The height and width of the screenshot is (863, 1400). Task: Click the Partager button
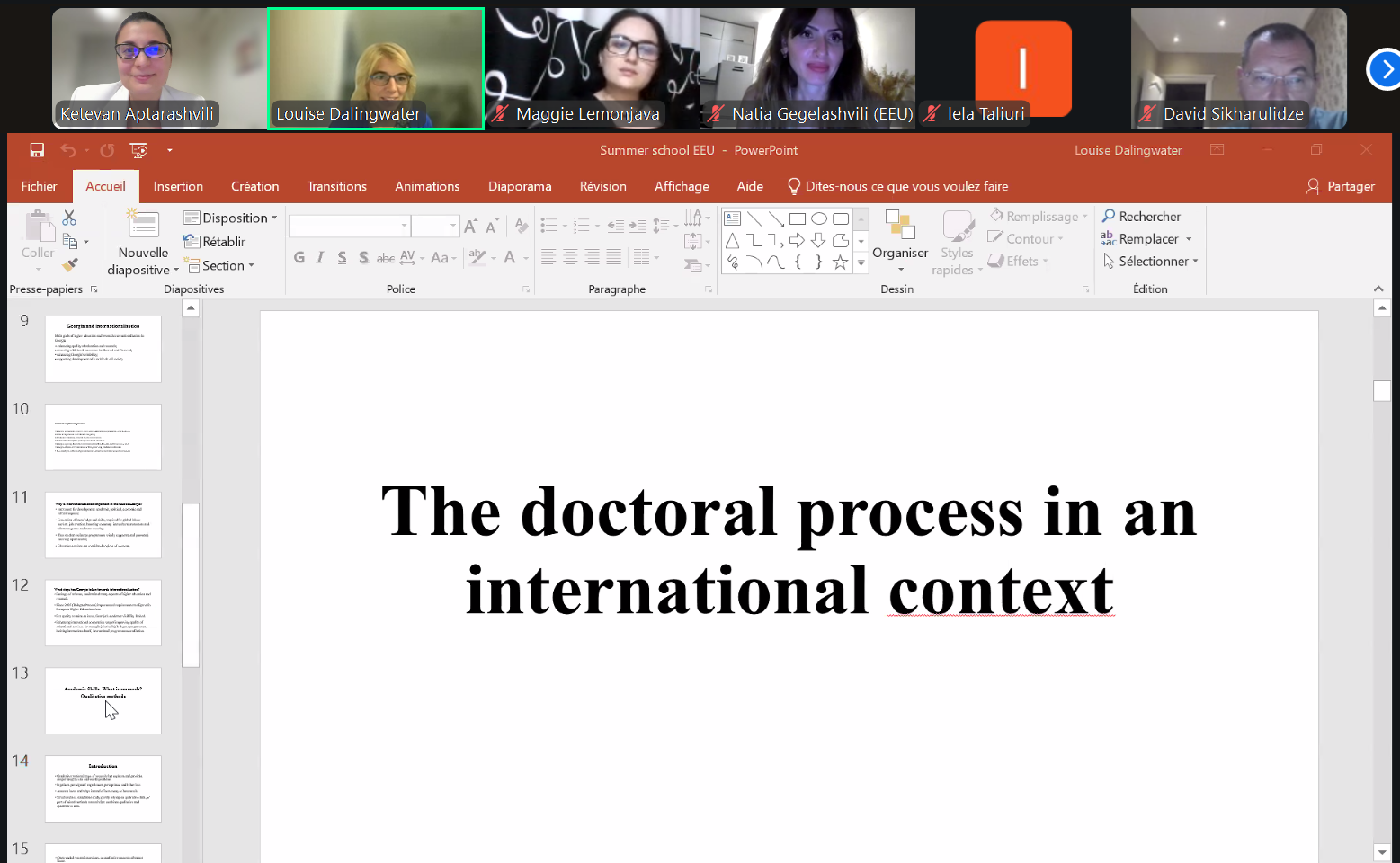[x=1340, y=186]
